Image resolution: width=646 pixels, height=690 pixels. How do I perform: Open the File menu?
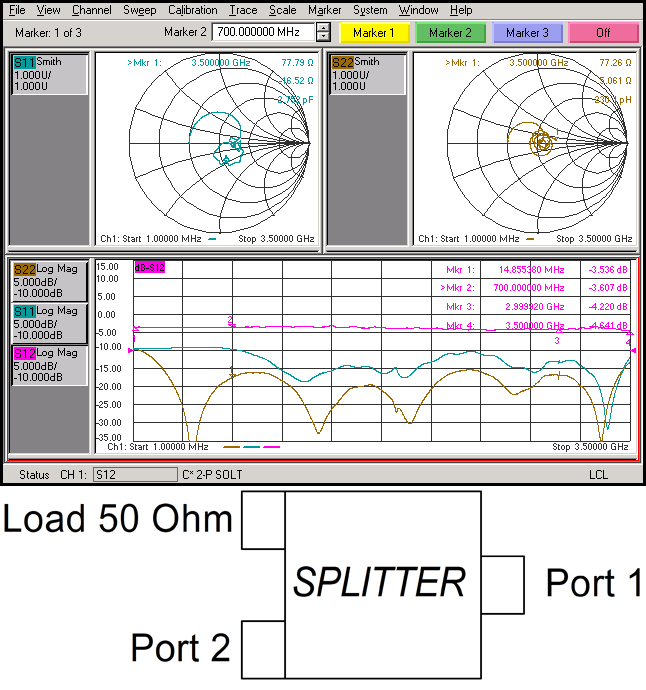tap(17, 10)
